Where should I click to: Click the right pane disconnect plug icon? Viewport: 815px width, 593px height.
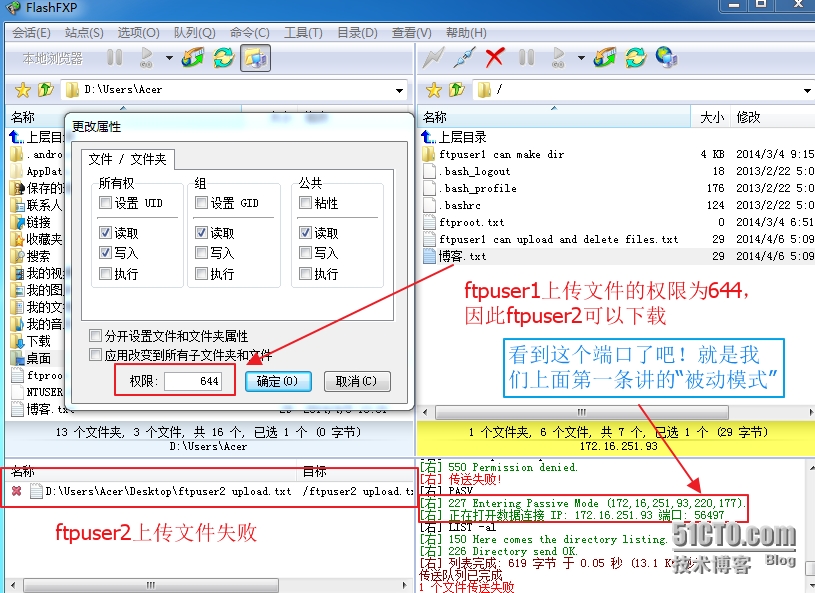tap(464, 57)
